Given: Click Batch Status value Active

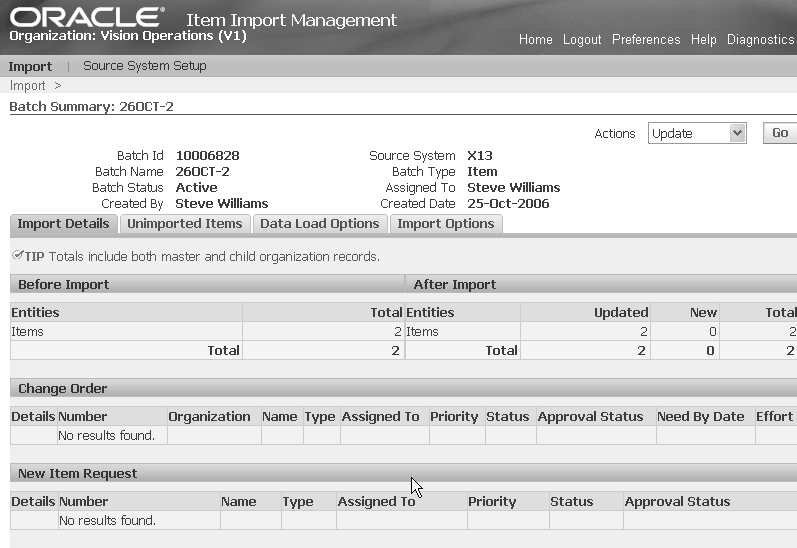Looking at the screenshot, I should (196, 188).
